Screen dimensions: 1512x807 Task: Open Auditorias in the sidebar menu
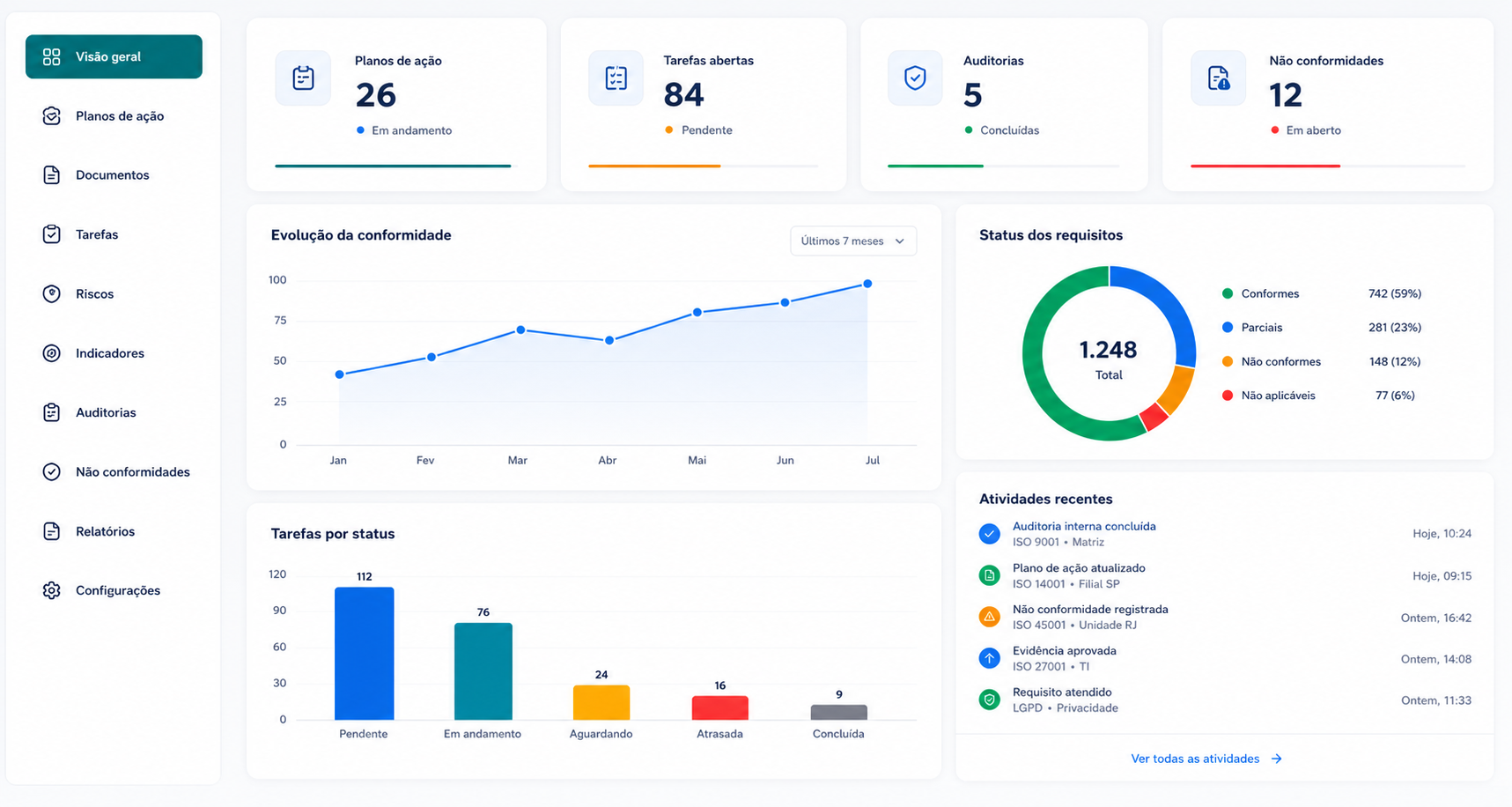coord(114,411)
